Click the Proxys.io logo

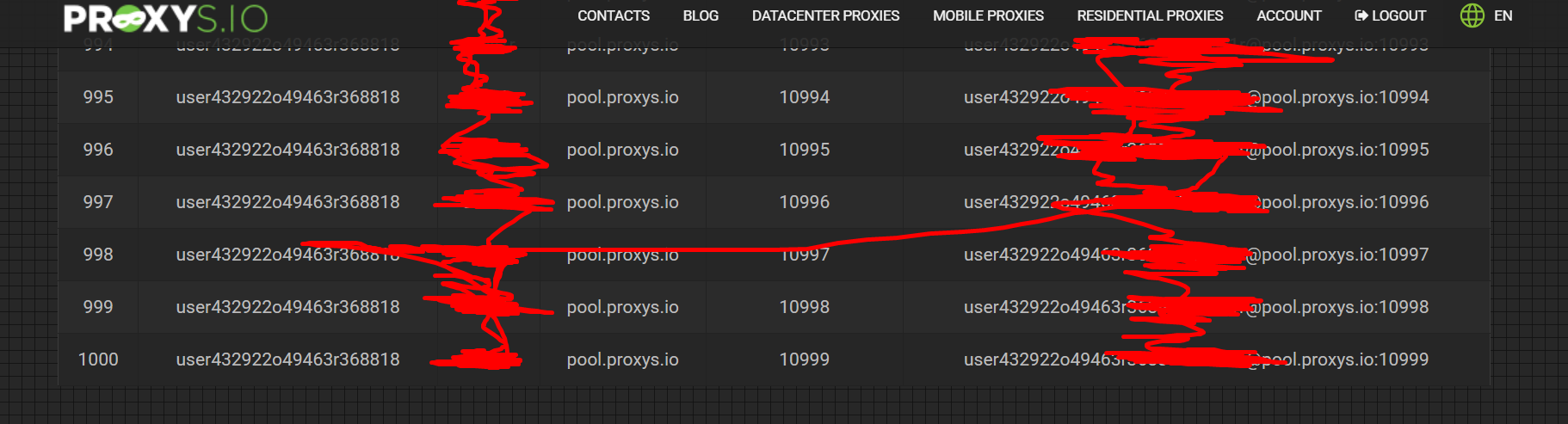[165, 17]
